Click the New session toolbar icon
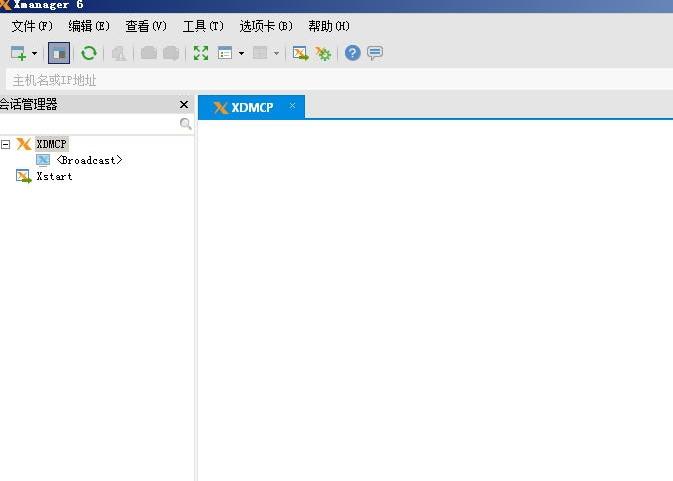This screenshot has height=481, width=673. click(18, 53)
